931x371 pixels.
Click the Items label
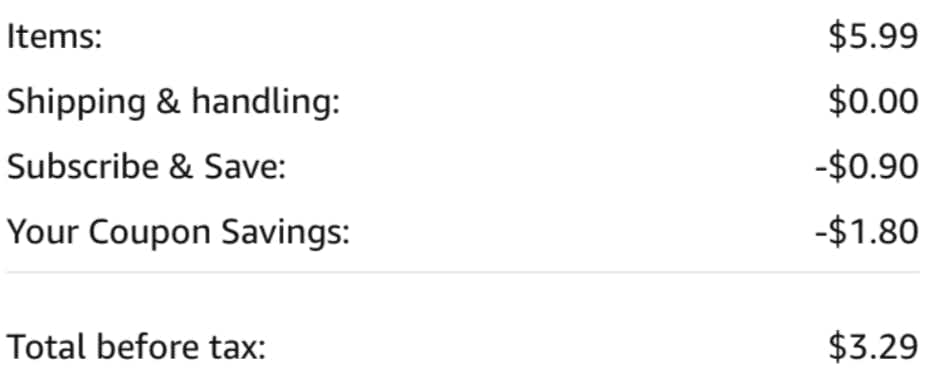point(55,37)
